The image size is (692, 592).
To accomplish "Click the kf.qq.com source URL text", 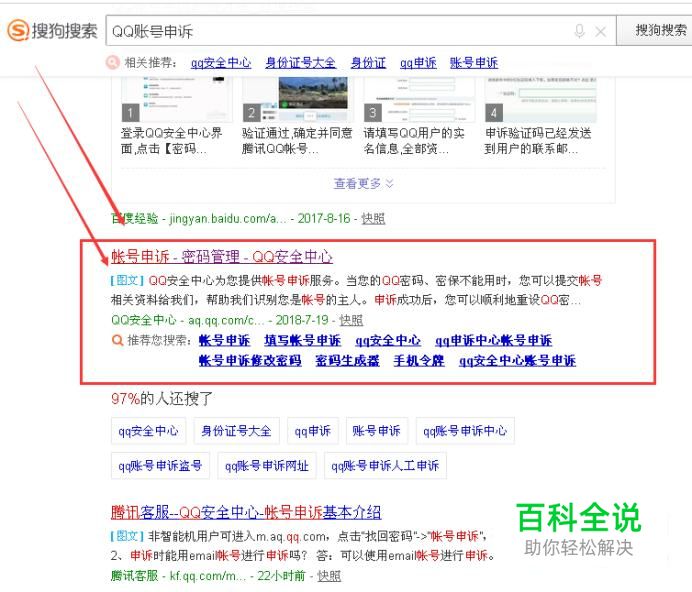I will point(208,576).
